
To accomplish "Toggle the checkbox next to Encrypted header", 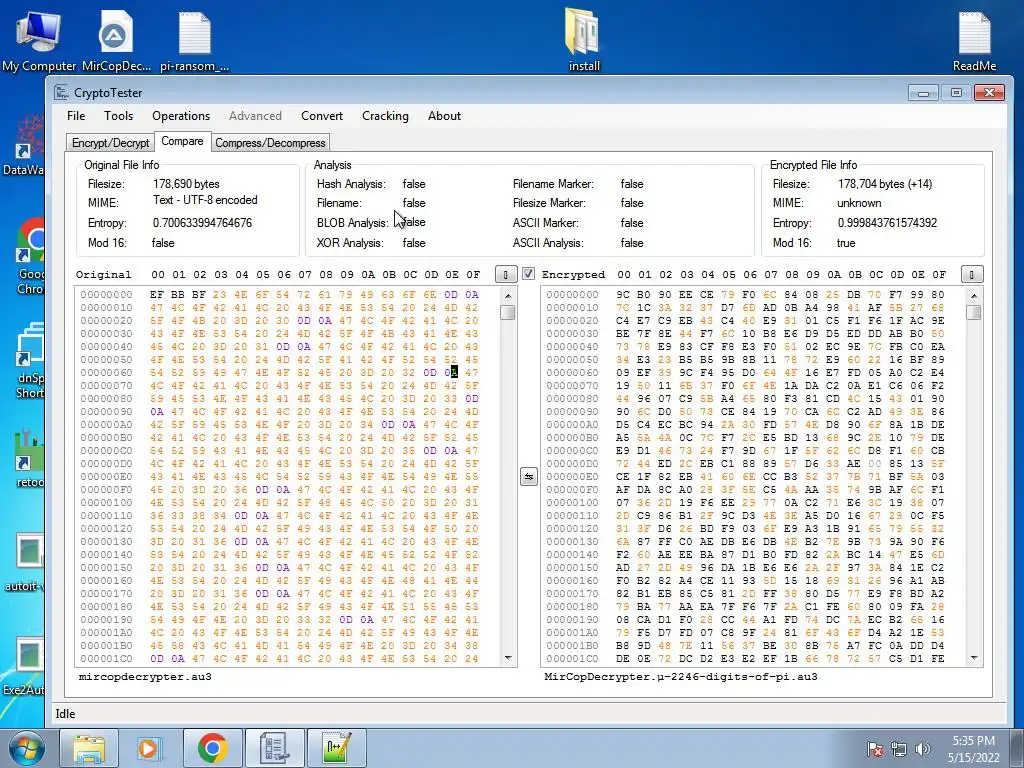I will pyautogui.click(x=528, y=274).
